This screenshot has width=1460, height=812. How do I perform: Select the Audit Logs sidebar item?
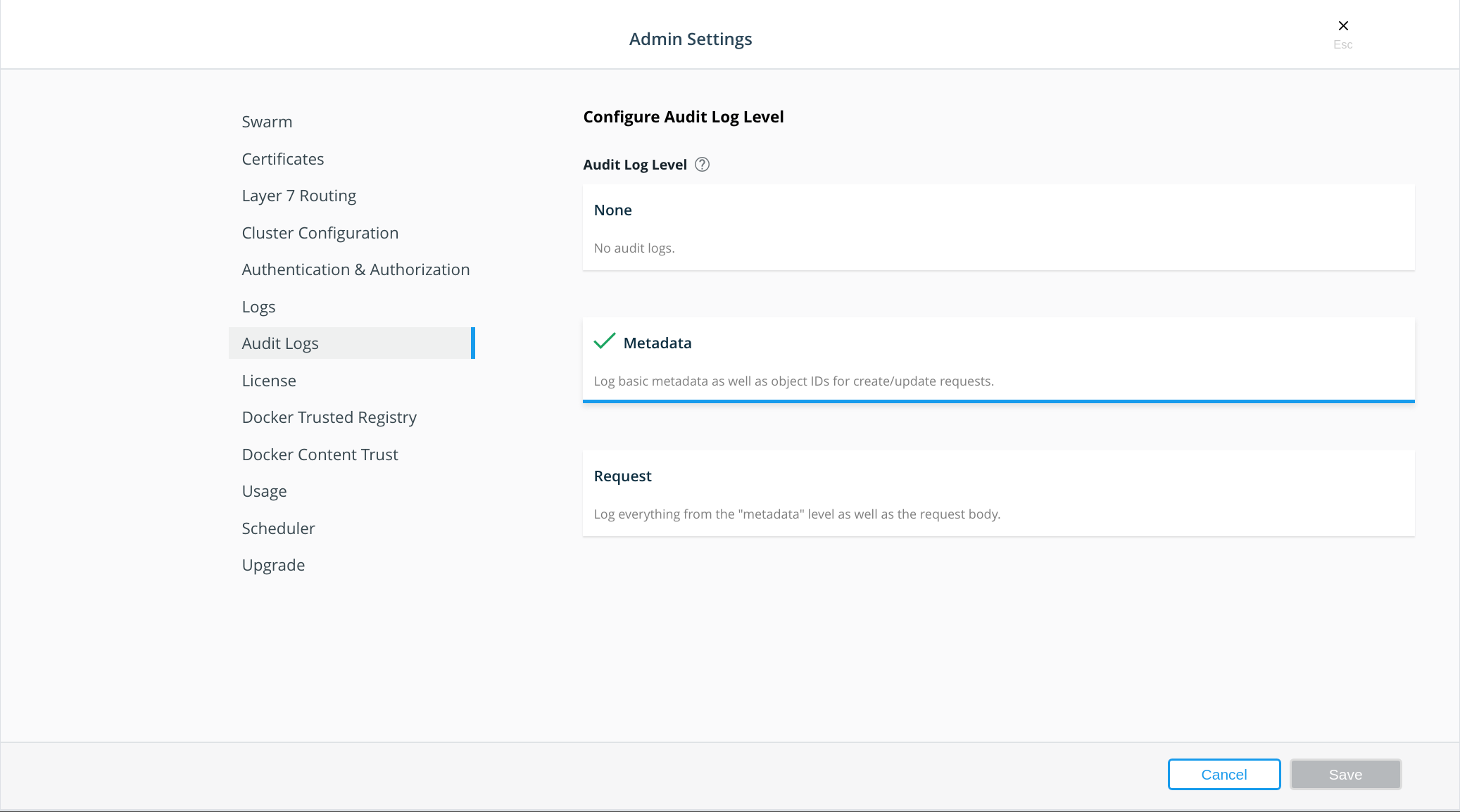coord(279,343)
